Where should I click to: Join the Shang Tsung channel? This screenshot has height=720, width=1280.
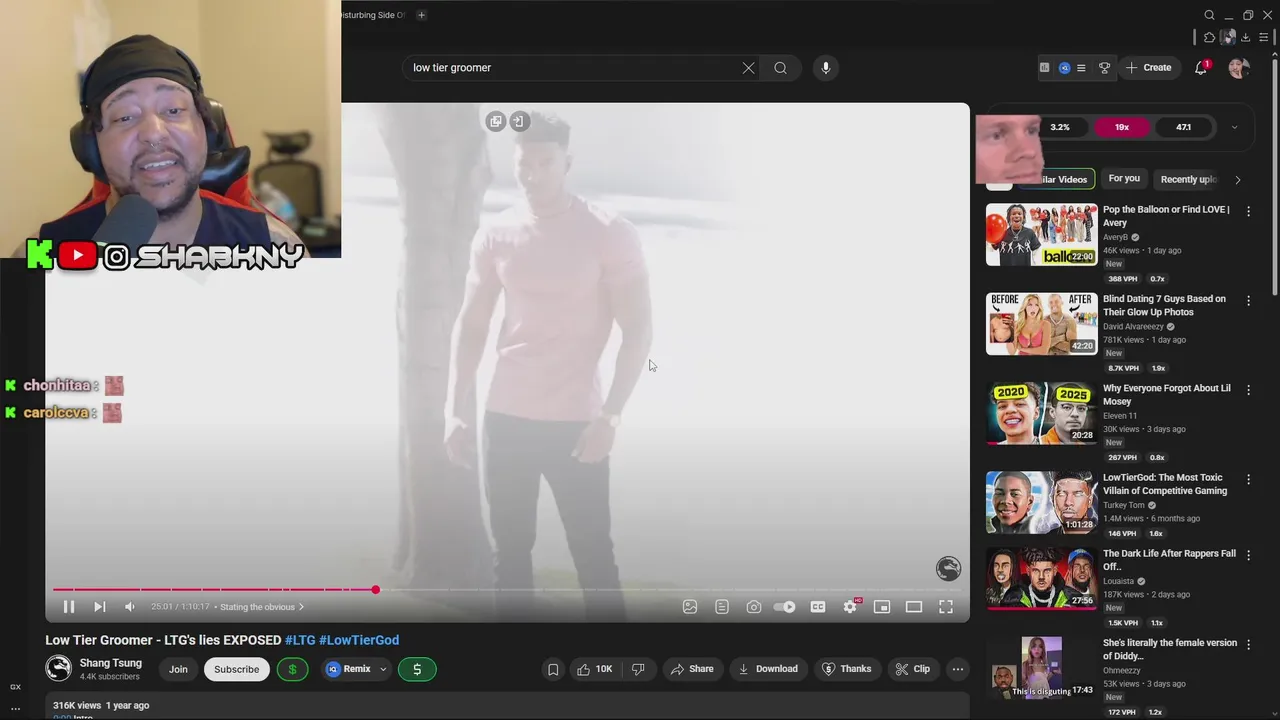pos(178,669)
